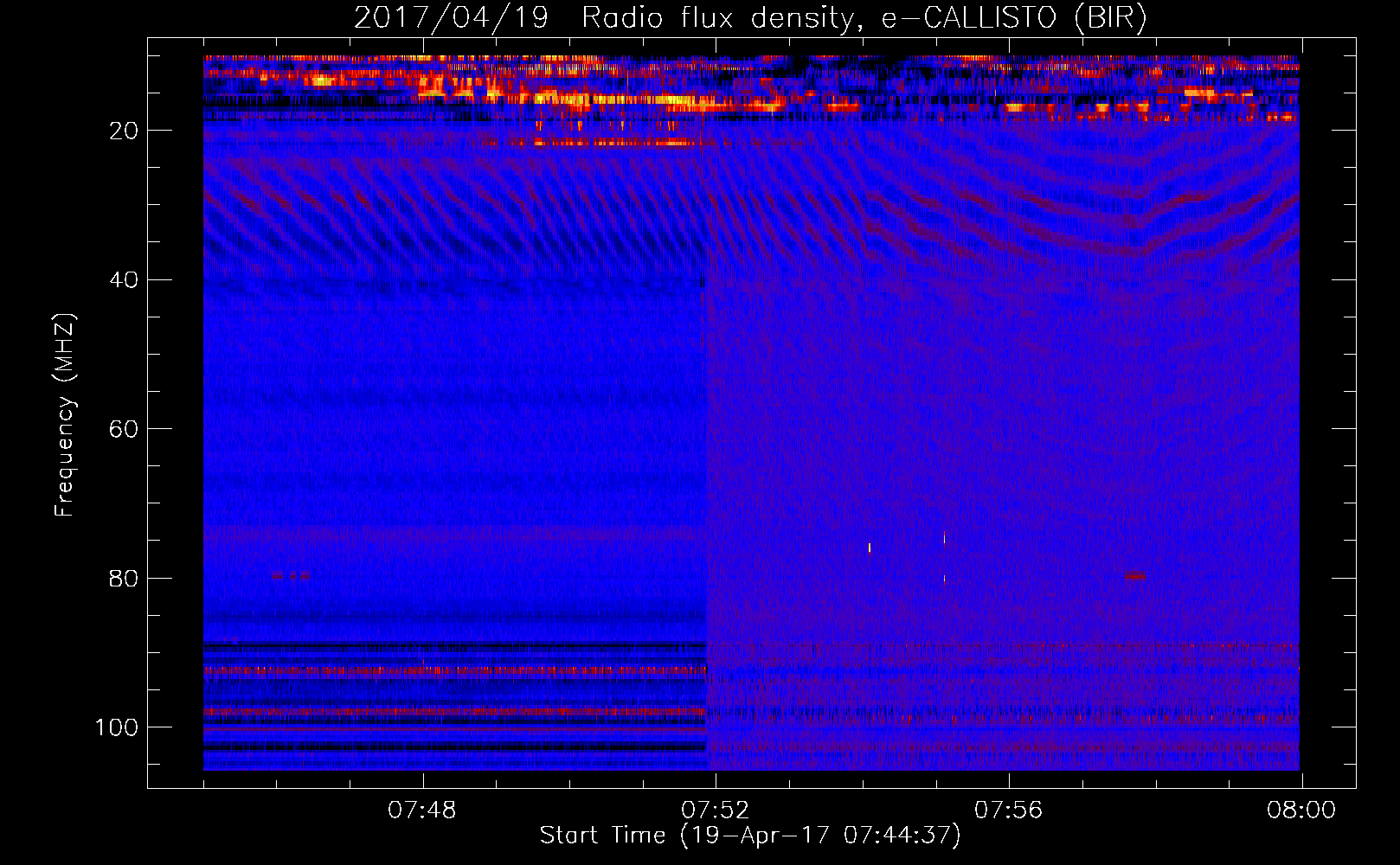Click the 60 frequency tick label

tap(124, 429)
